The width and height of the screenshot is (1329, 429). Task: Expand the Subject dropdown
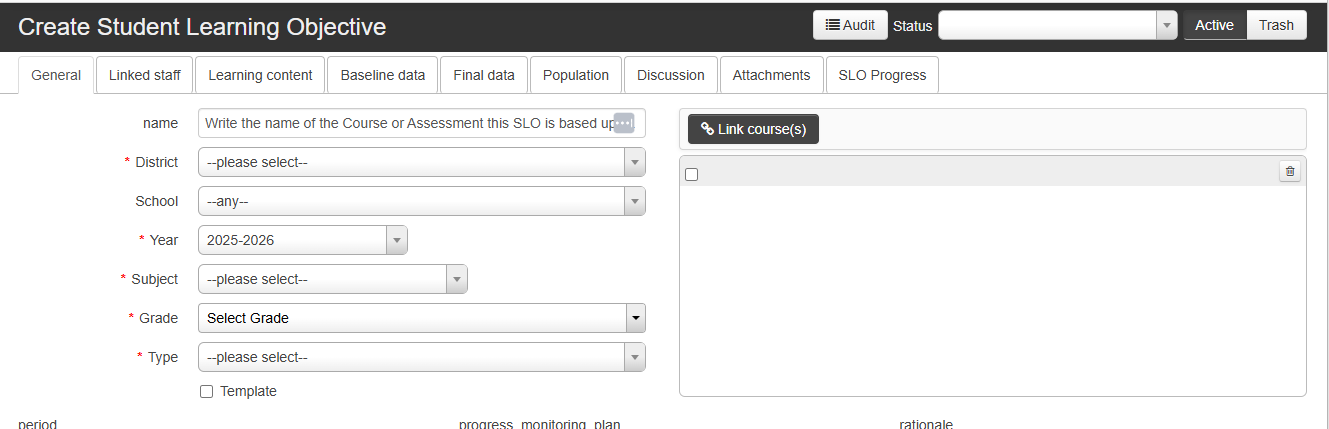point(332,279)
